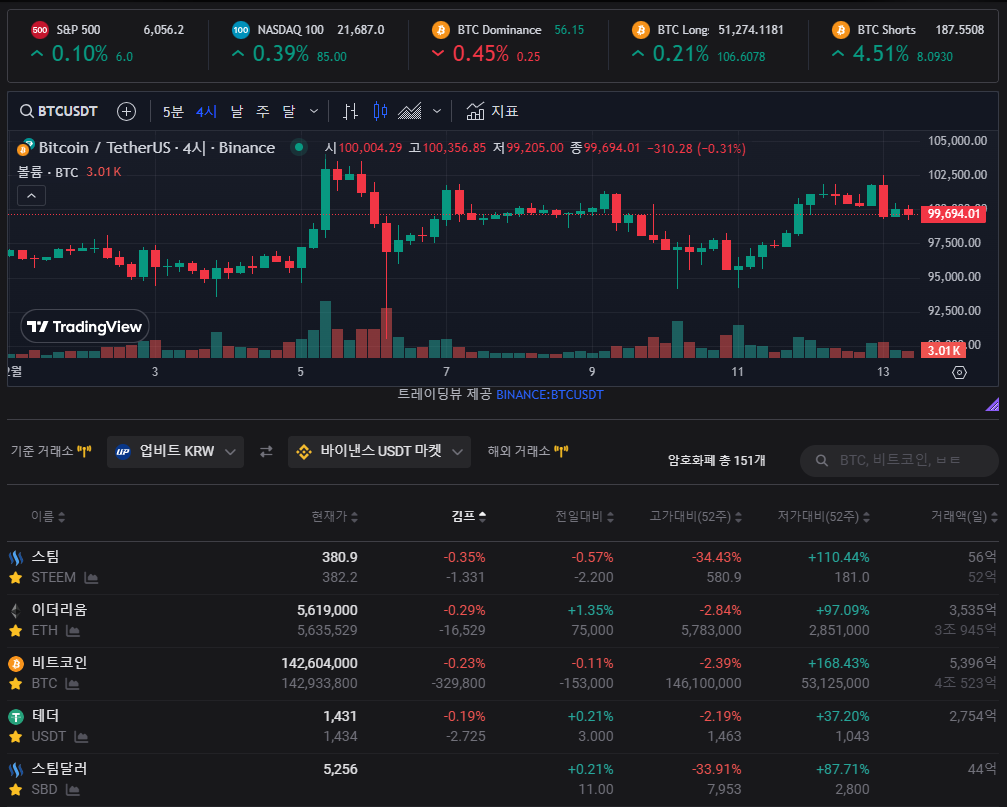1007x807 pixels.
Task: Sort by 고가대비(52주) column
Action: 696,516
